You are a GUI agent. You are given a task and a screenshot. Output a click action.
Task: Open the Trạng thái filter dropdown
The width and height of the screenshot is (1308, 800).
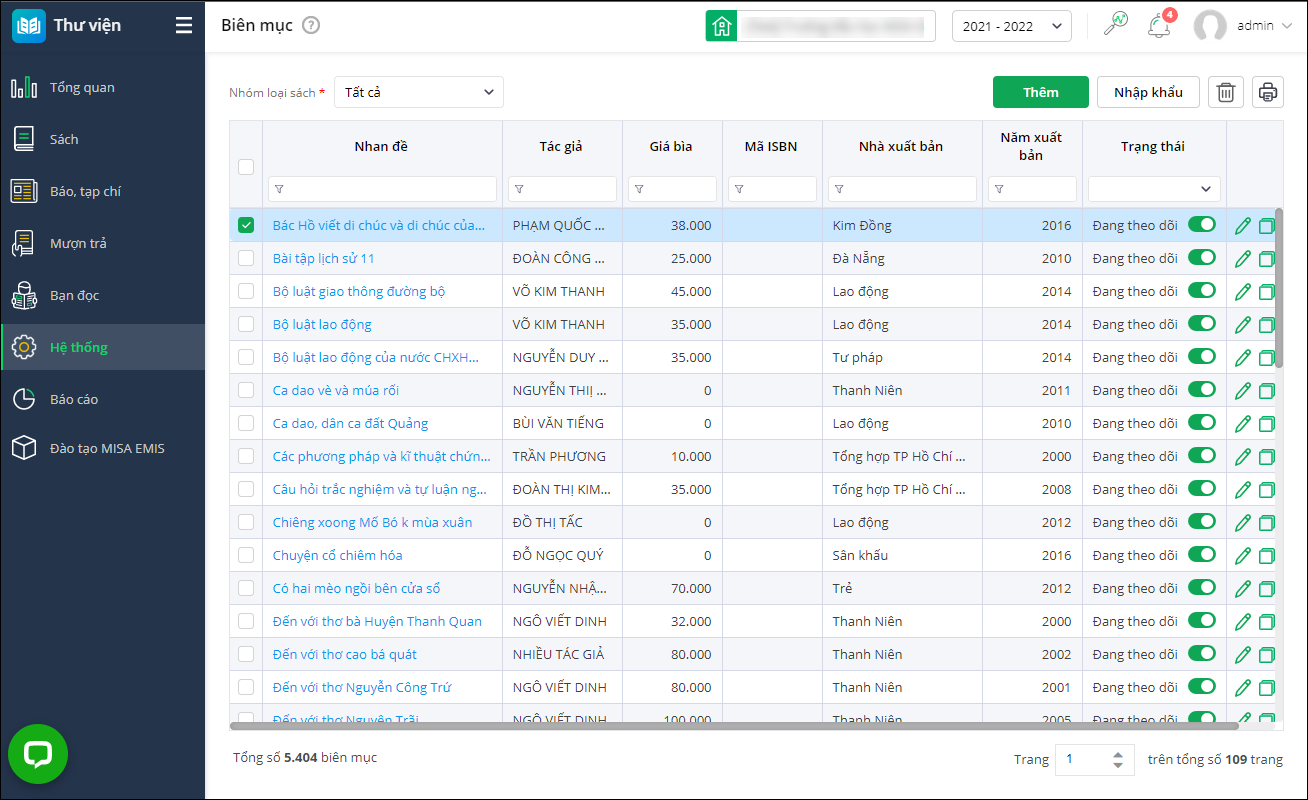click(x=1154, y=188)
